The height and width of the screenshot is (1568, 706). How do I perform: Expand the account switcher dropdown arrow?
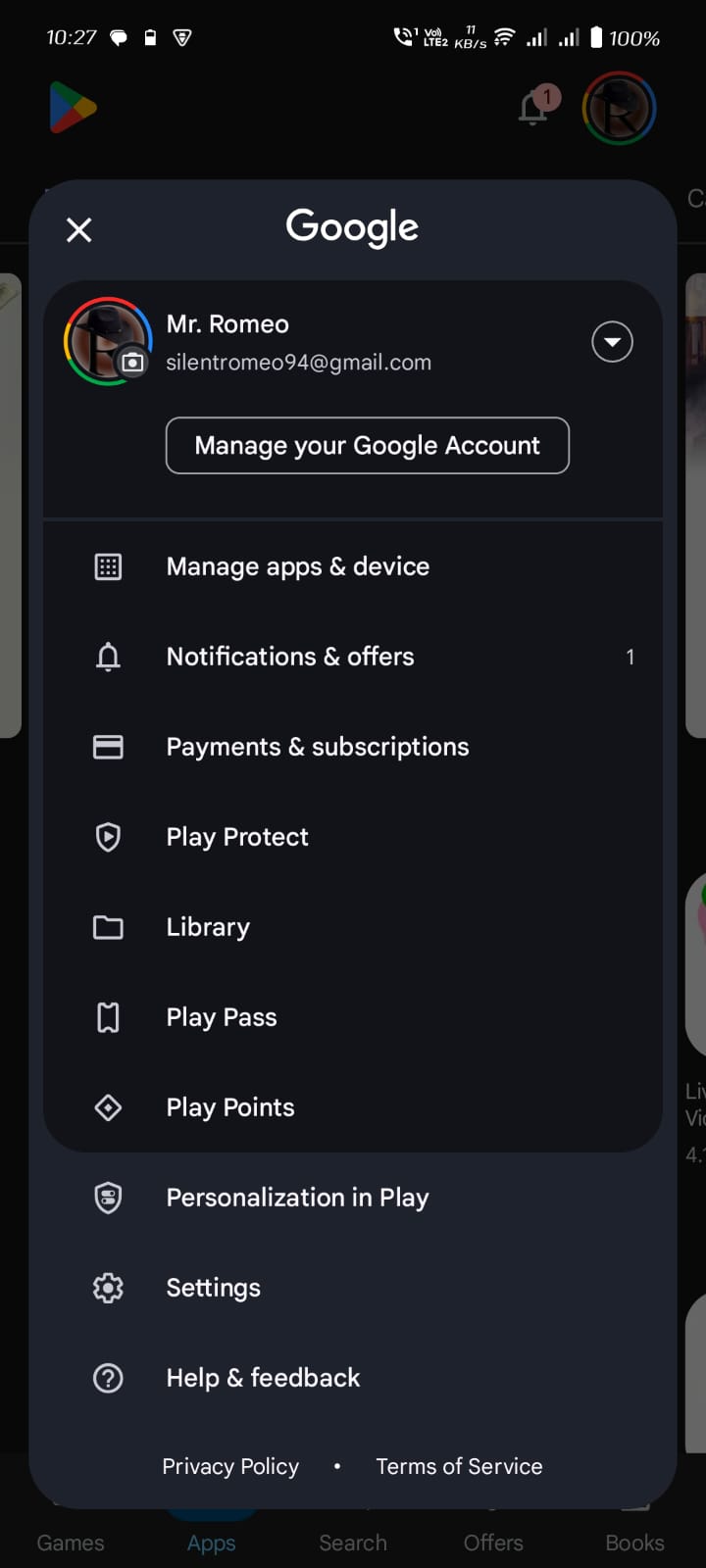point(612,342)
